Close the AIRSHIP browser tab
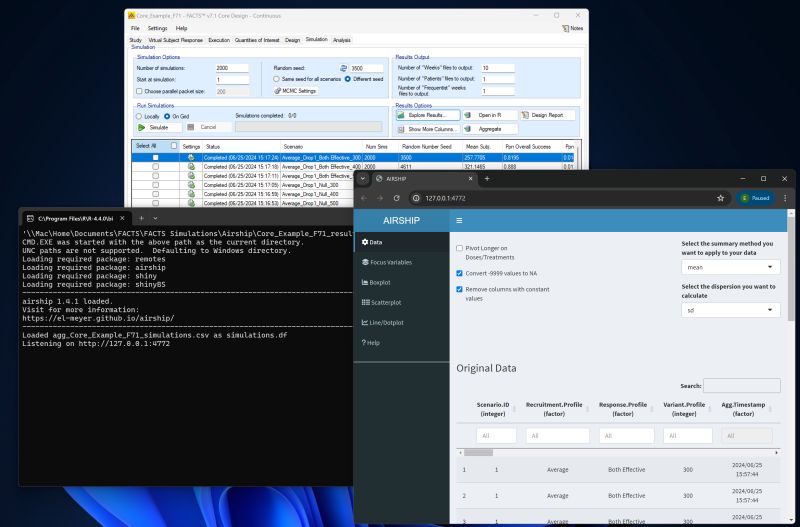 pos(470,179)
